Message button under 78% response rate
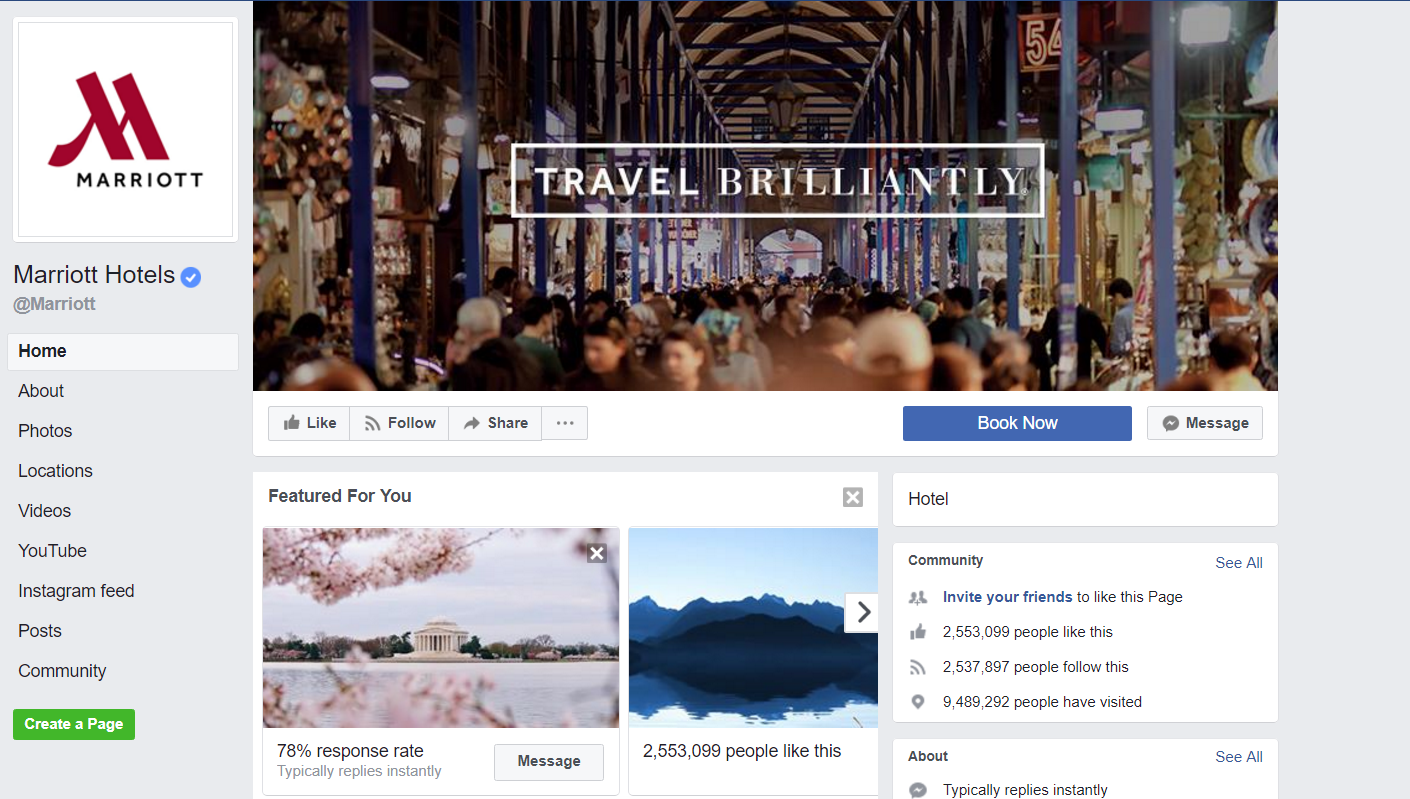1410x799 pixels. pyautogui.click(x=549, y=762)
